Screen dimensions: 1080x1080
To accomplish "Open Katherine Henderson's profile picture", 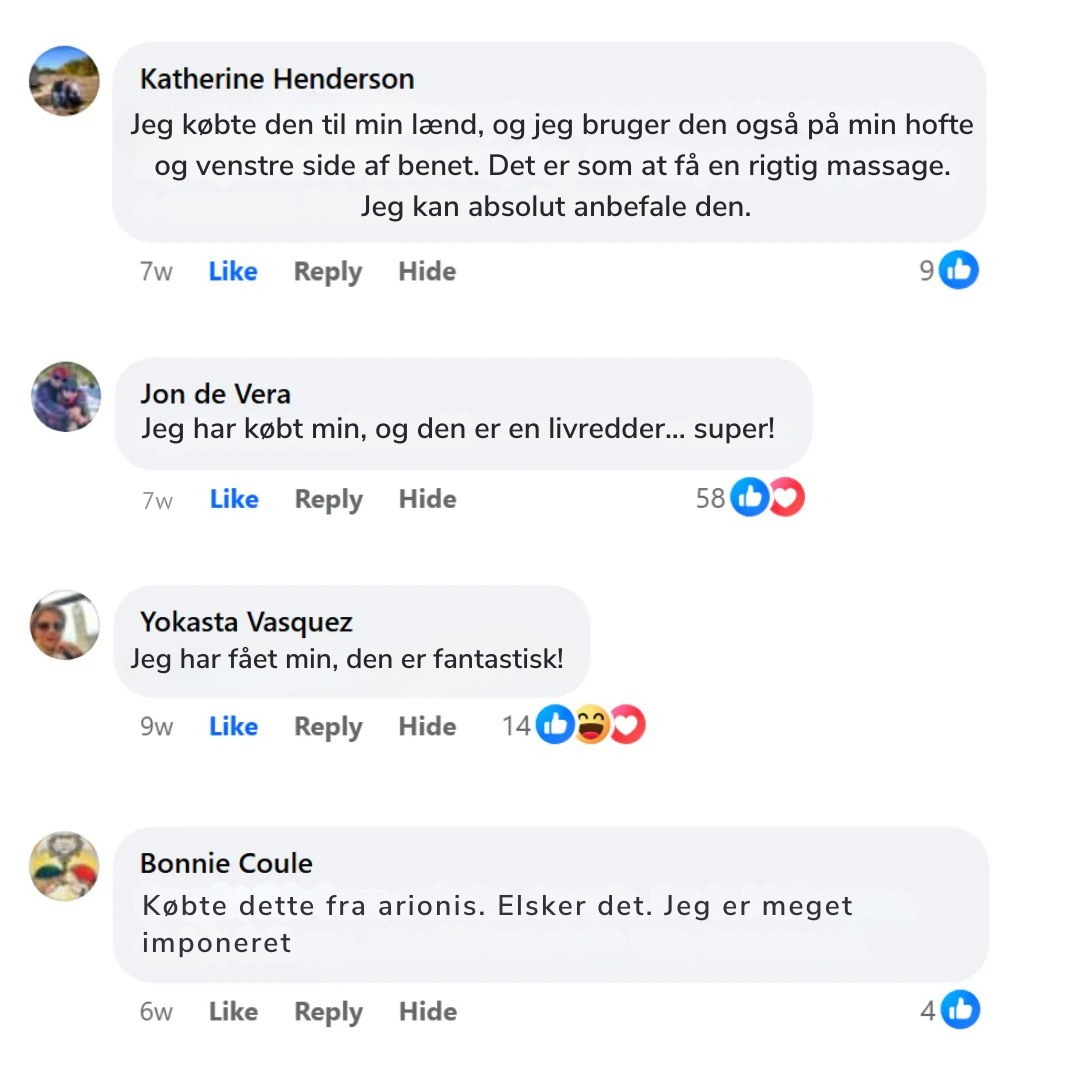I will click(64, 81).
